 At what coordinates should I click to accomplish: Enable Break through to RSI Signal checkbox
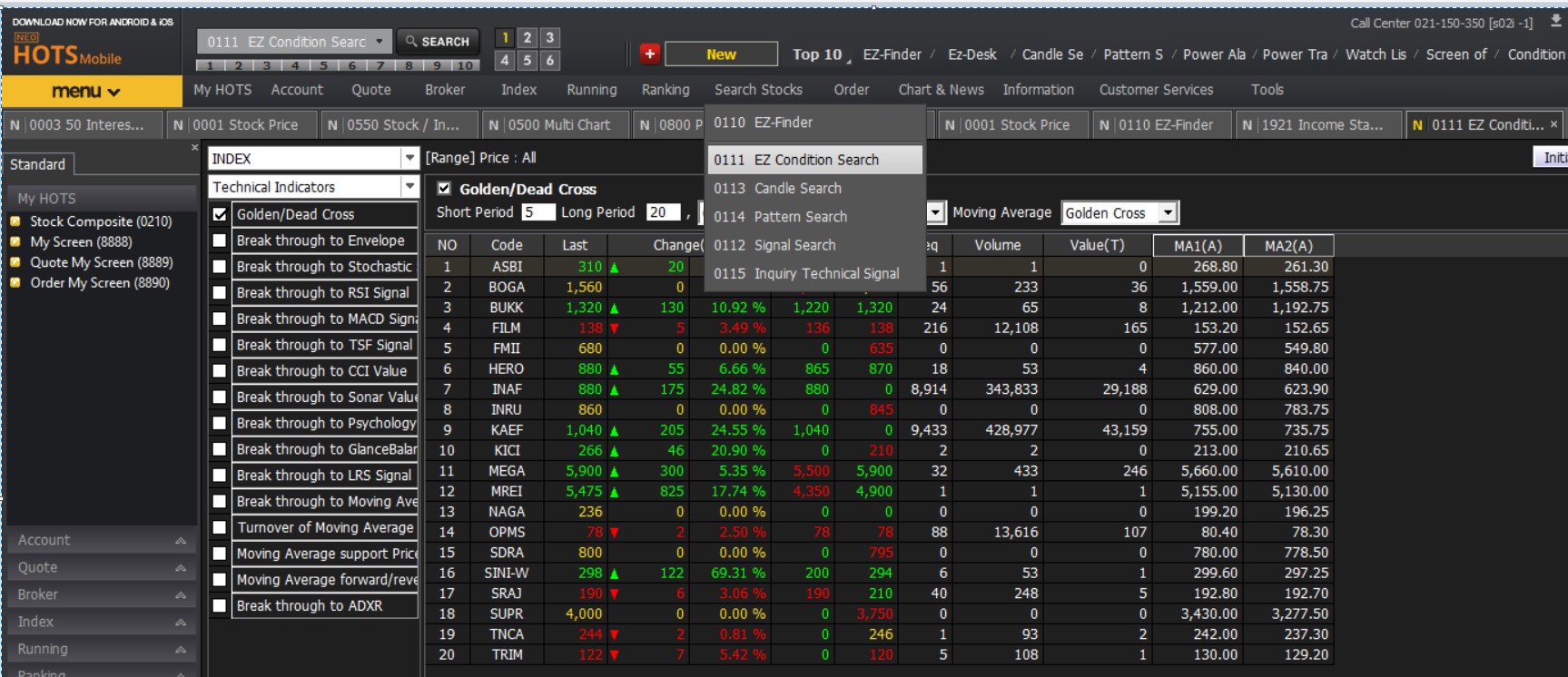click(x=220, y=293)
